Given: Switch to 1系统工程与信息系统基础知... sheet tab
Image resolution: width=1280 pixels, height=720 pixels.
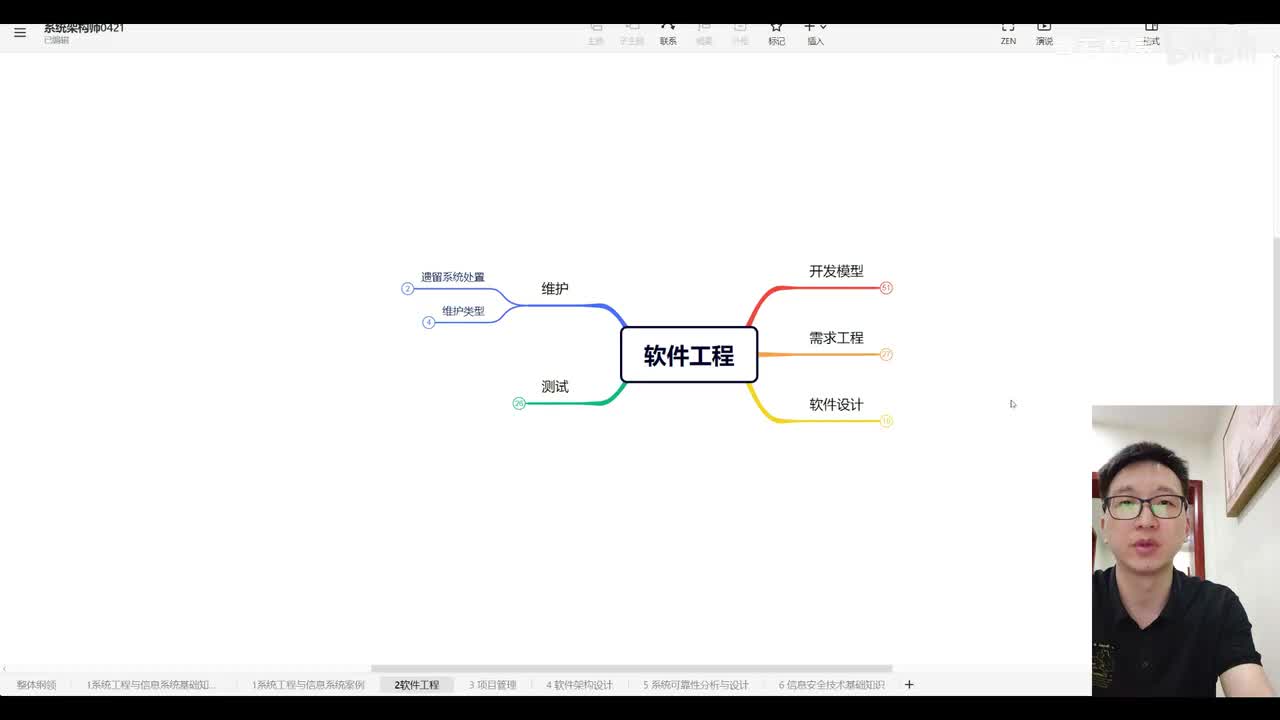Looking at the screenshot, I should (151, 685).
